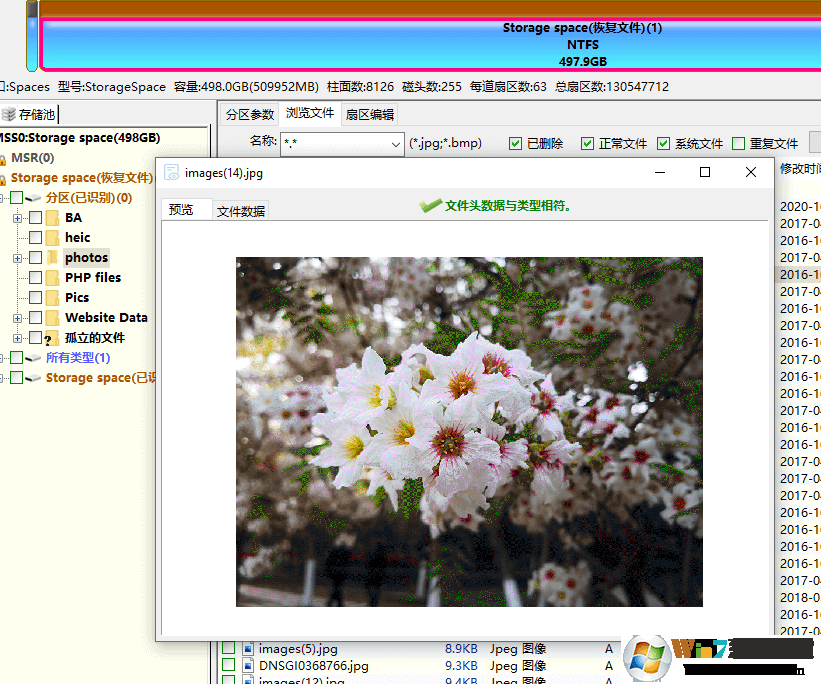Click the storage pool icon in the left tab

pos(9,114)
